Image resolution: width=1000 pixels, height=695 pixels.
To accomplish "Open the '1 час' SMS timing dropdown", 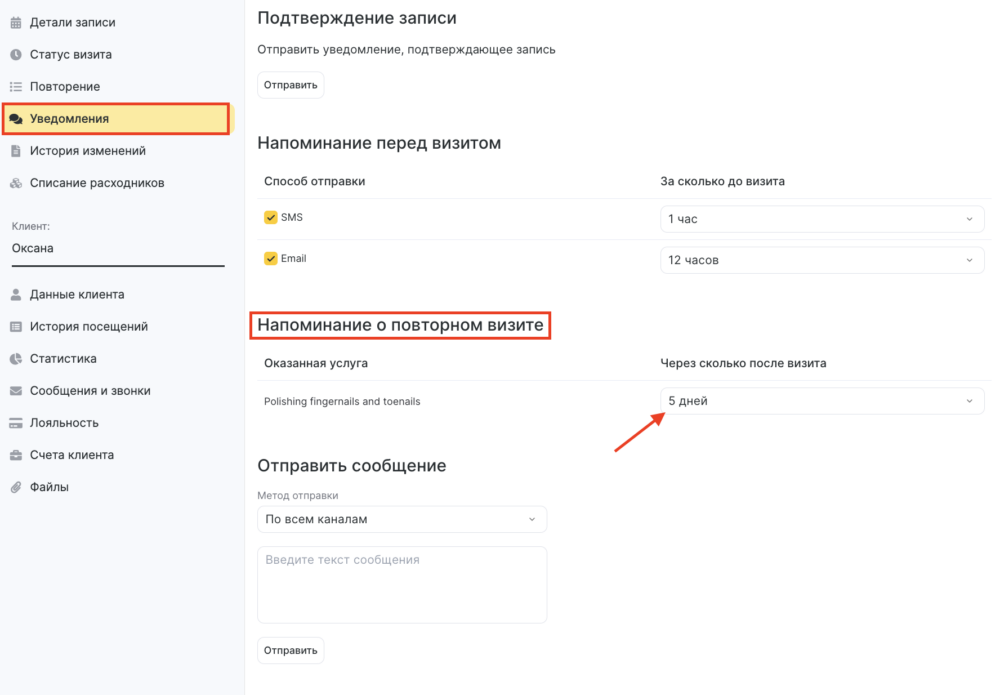I will 821,219.
